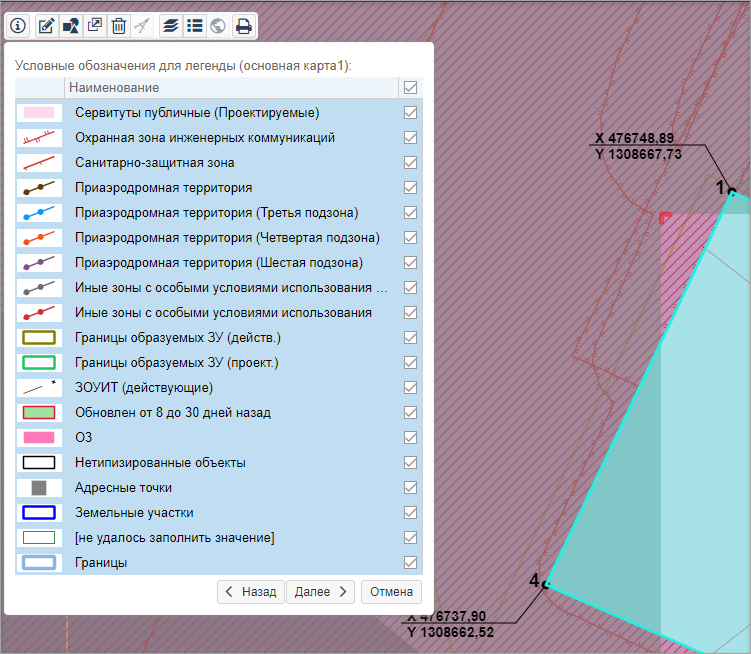Click the globe base map icon
The height and width of the screenshot is (654, 751).
pos(218,25)
